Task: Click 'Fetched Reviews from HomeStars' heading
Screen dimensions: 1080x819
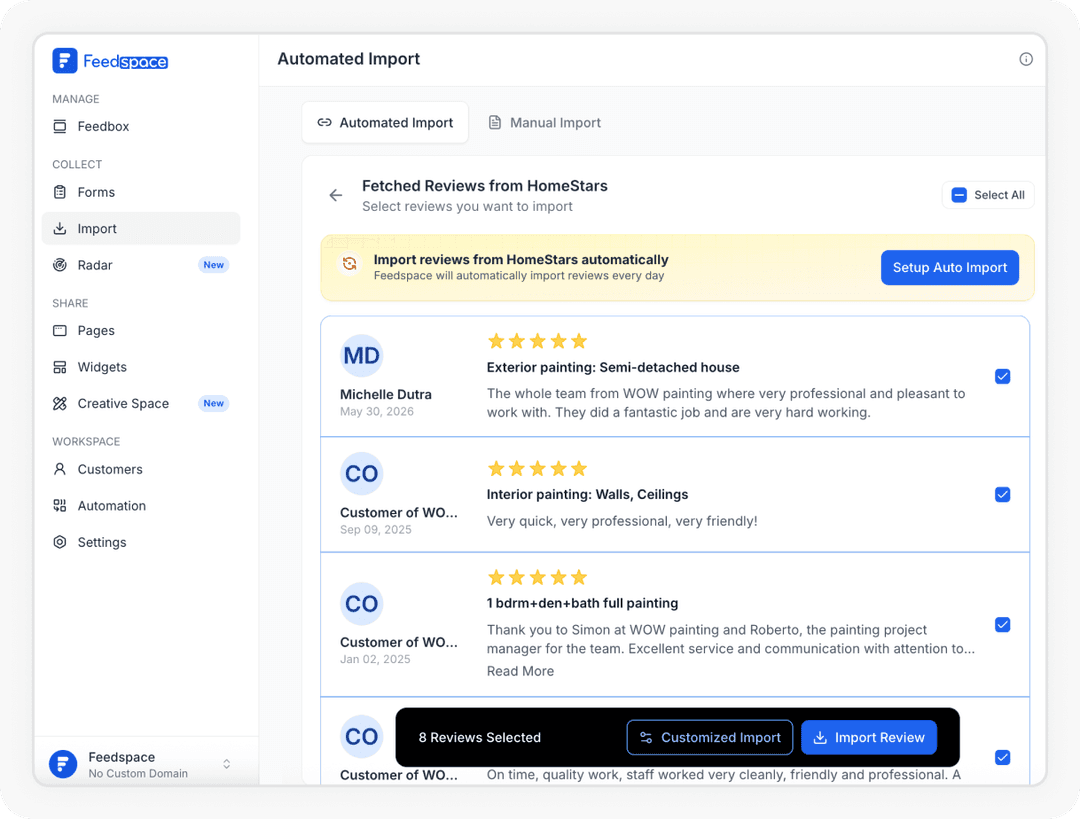Action: click(x=485, y=186)
